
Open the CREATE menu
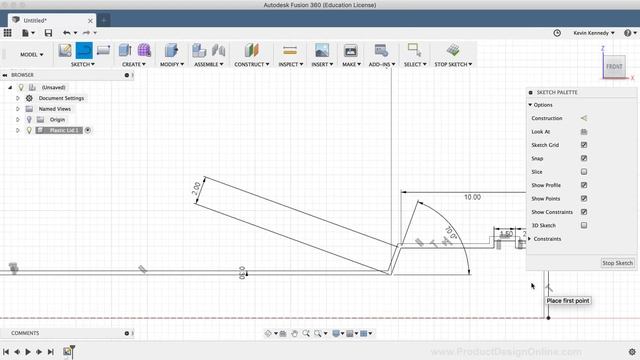coord(134,64)
